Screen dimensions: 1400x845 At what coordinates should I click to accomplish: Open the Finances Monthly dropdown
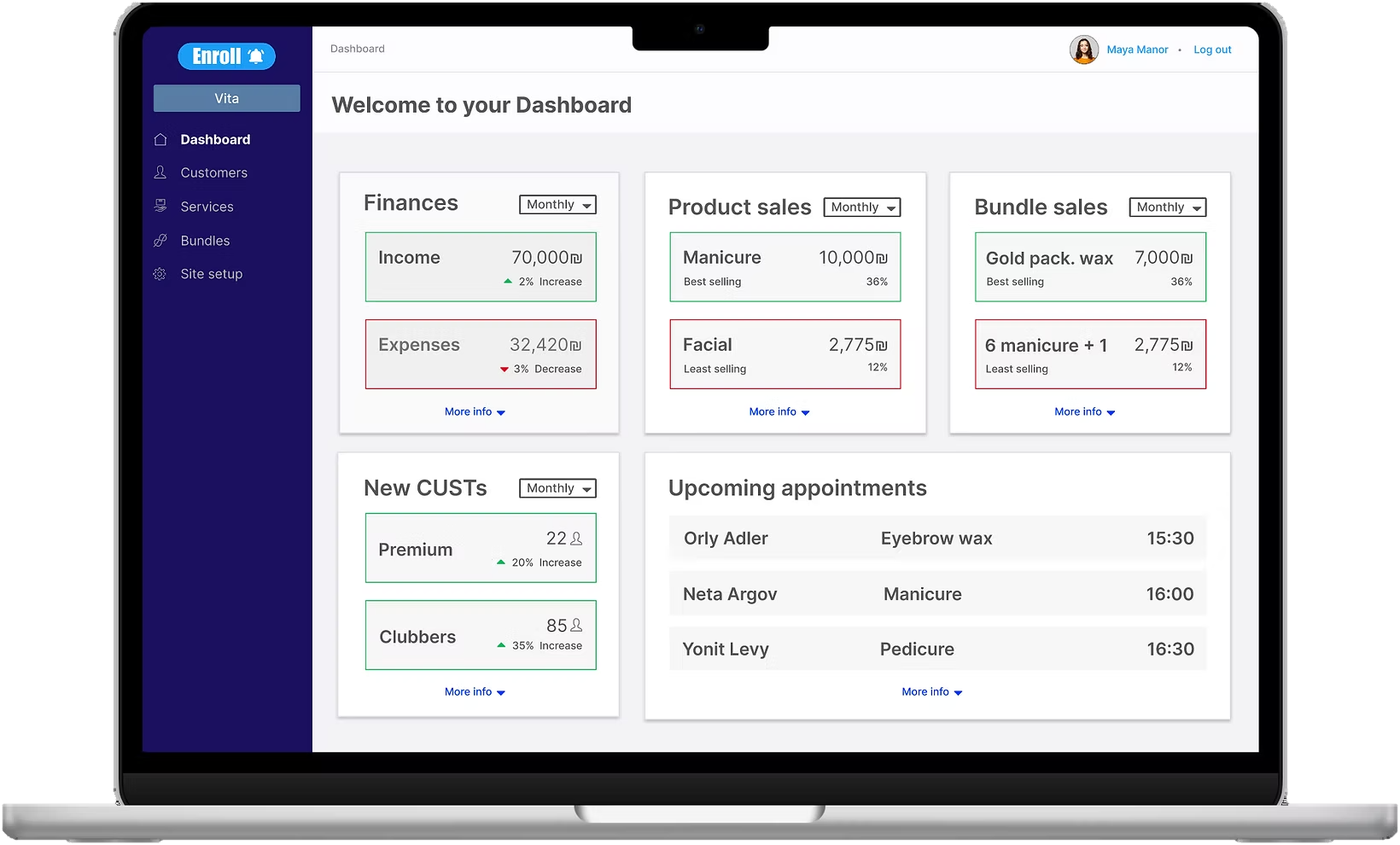(558, 205)
